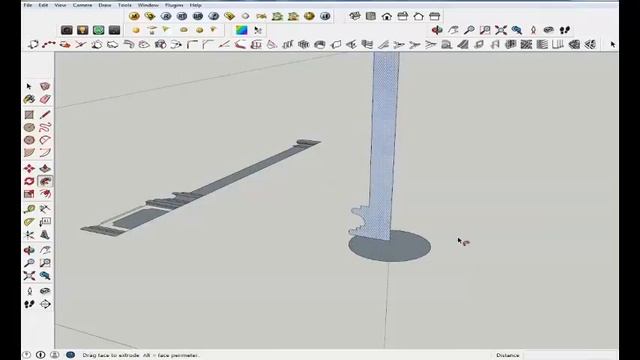Pick the Tape Measure tool

29,209
